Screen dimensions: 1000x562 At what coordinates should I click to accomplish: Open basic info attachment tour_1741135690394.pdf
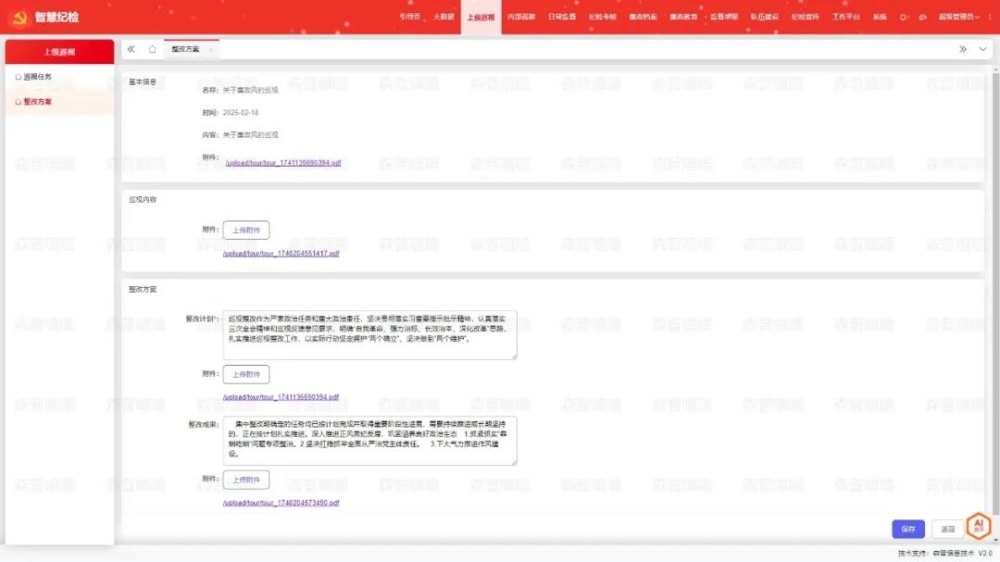point(283,163)
